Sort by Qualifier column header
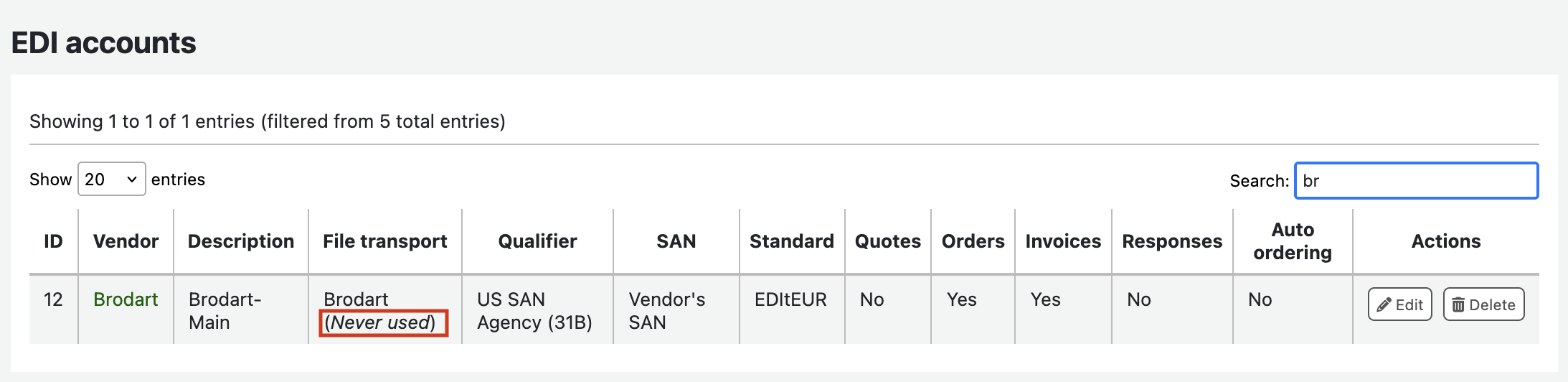Image resolution: width=1568 pixels, height=382 pixels. point(537,241)
